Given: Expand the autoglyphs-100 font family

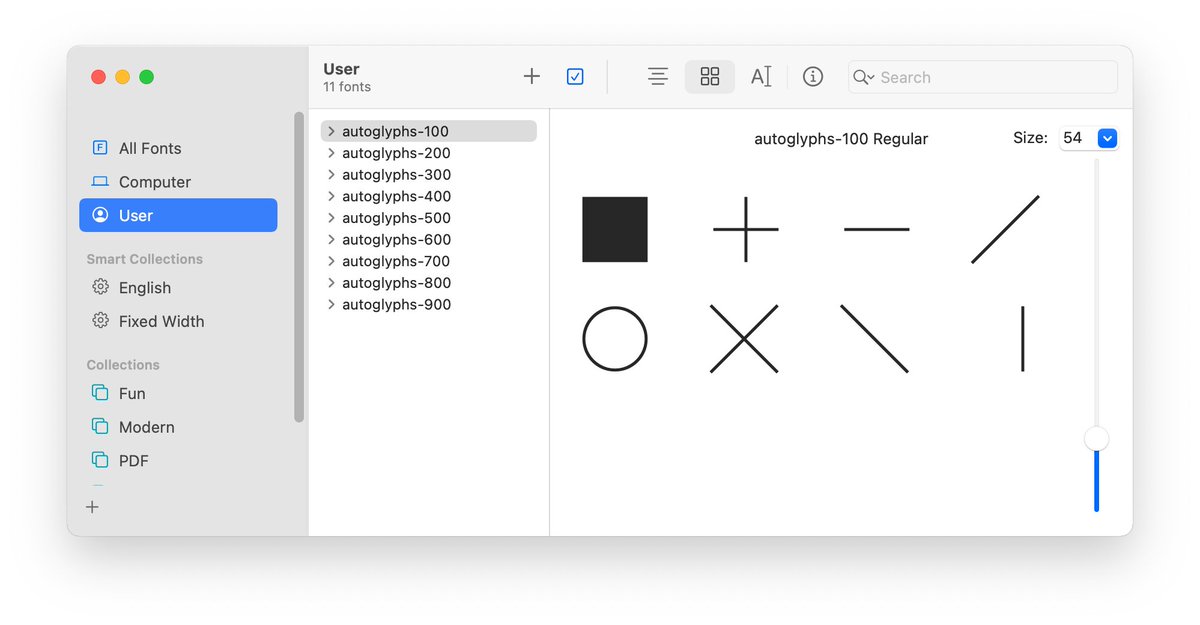Looking at the screenshot, I should (x=331, y=131).
